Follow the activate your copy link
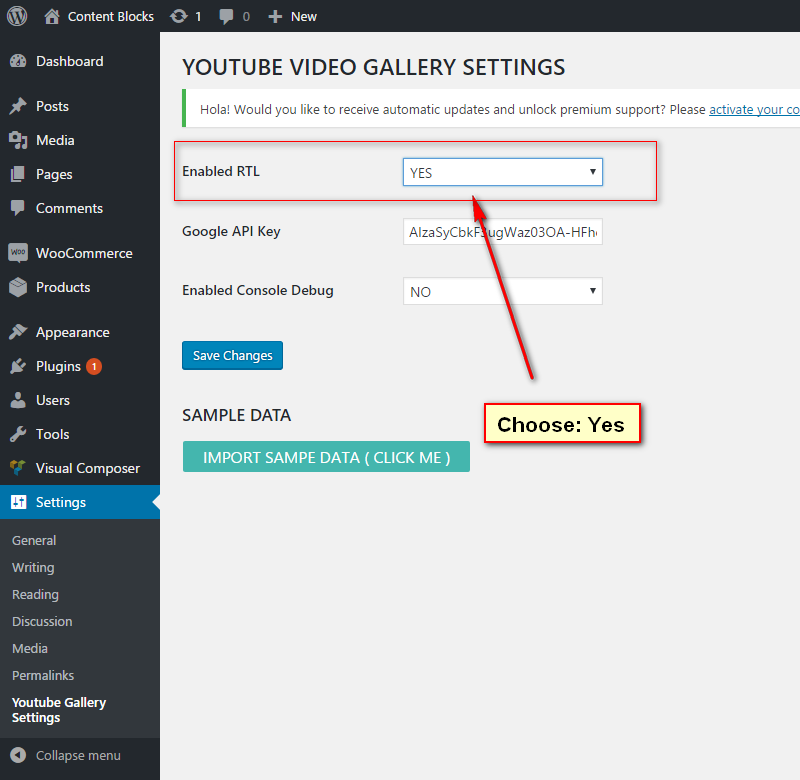The image size is (800, 780). 754,110
